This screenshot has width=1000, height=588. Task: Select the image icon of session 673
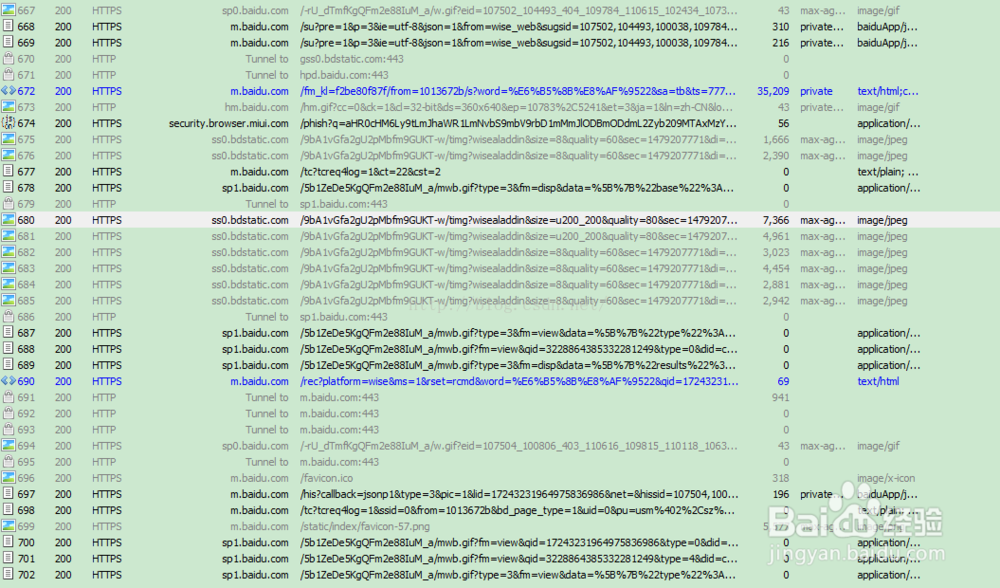[x=8, y=107]
